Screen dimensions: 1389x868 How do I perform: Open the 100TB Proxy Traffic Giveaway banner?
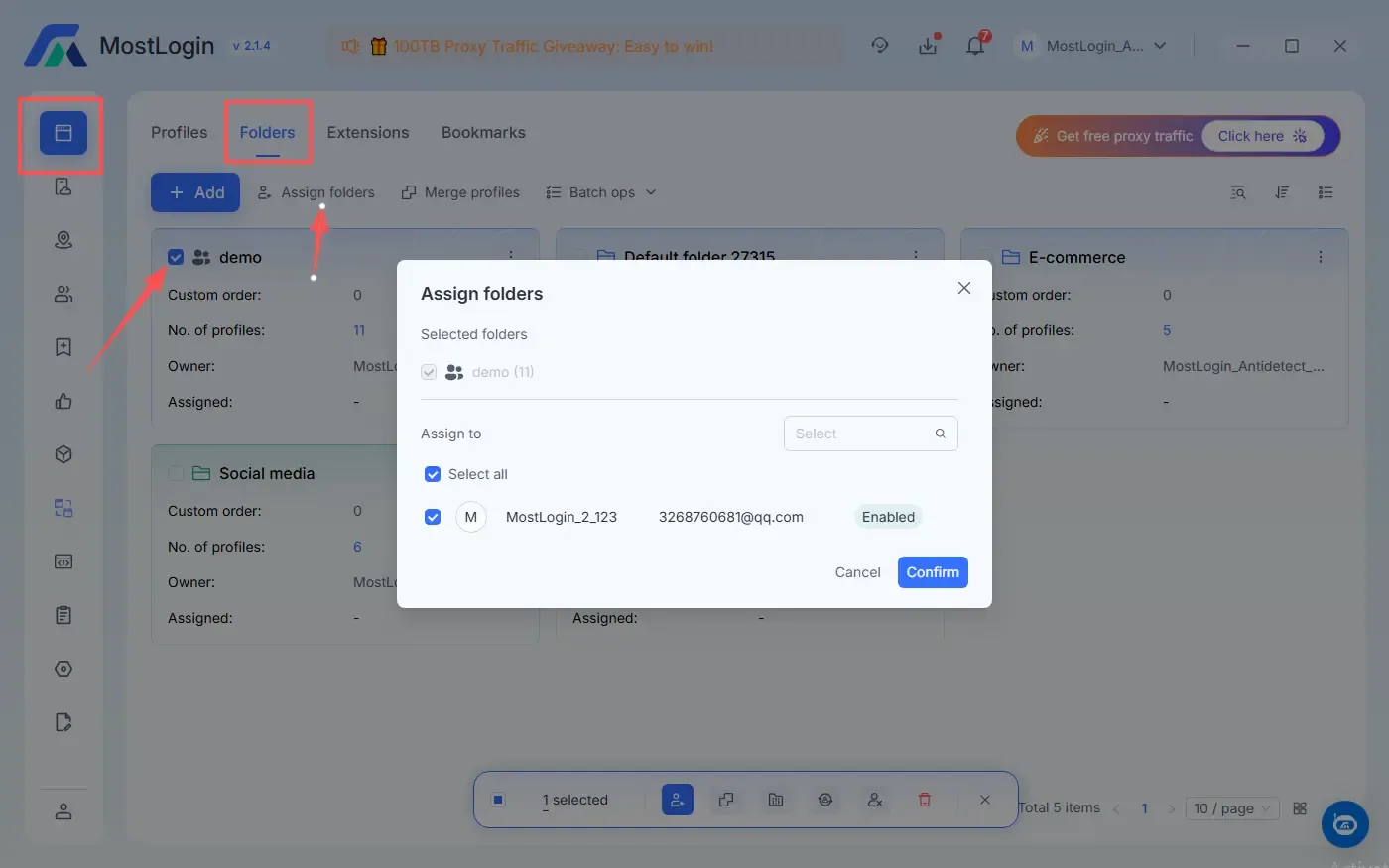[x=584, y=46]
